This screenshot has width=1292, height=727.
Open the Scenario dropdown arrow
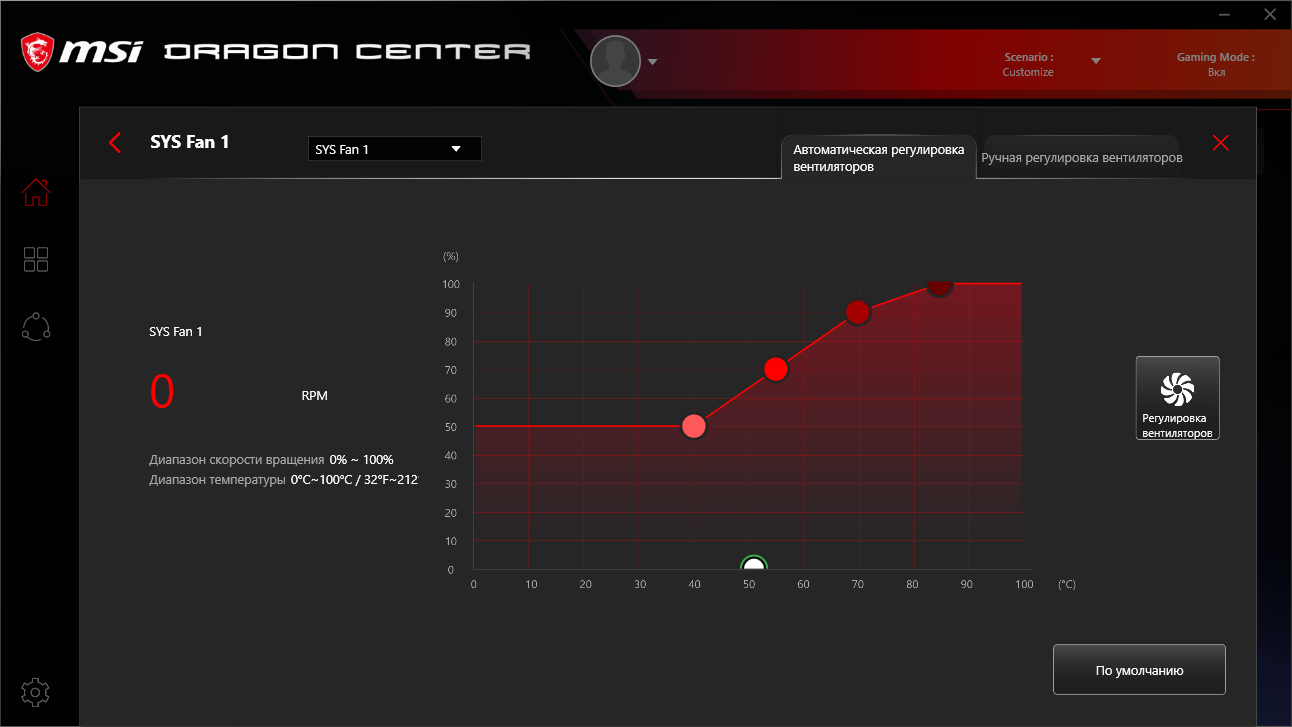[1096, 61]
